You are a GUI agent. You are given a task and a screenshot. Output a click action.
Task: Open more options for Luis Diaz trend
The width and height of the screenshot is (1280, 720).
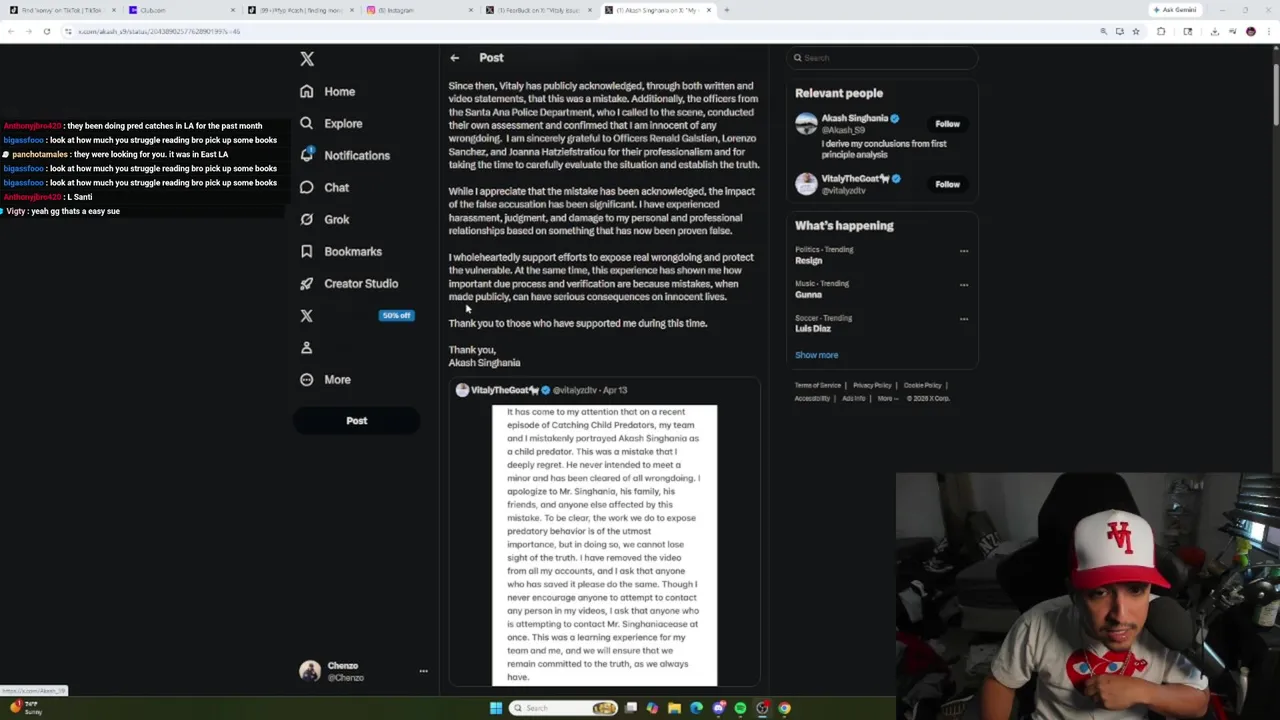coord(964,319)
